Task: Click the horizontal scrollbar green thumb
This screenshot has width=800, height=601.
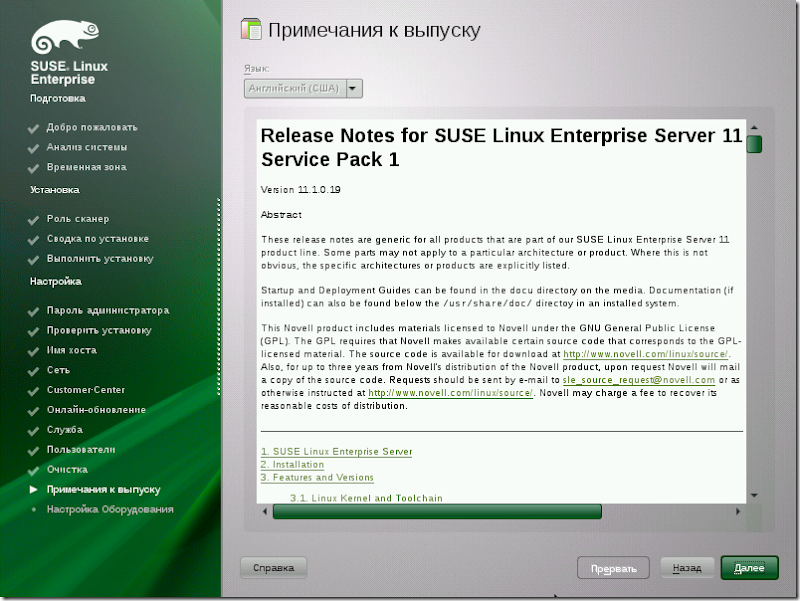Action: coord(437,511)
